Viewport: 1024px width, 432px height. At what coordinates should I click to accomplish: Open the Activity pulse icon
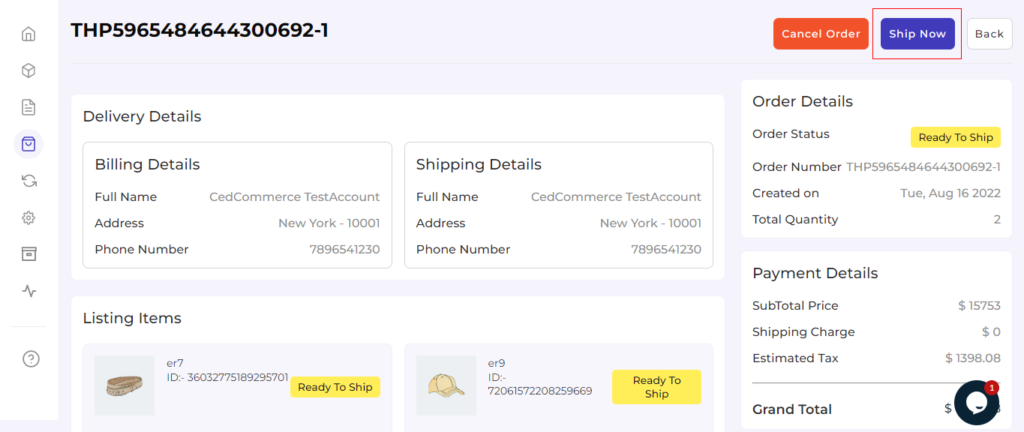[x=29, y=291]
